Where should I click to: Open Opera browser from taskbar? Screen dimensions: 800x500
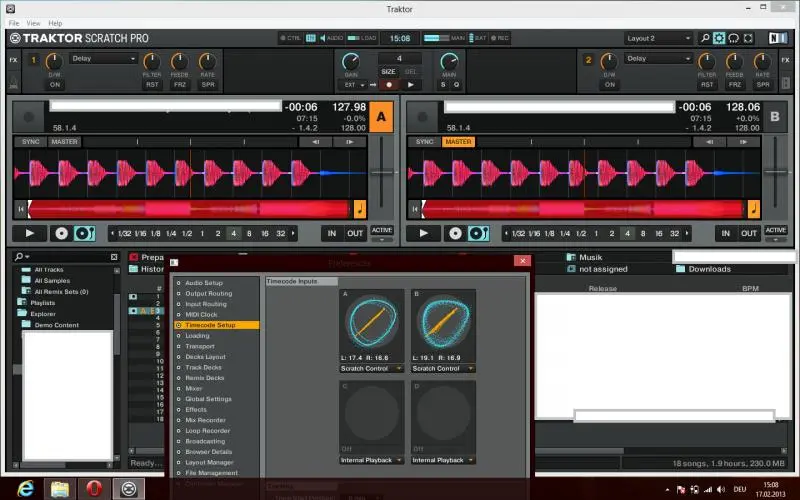[x=94, y=488]
